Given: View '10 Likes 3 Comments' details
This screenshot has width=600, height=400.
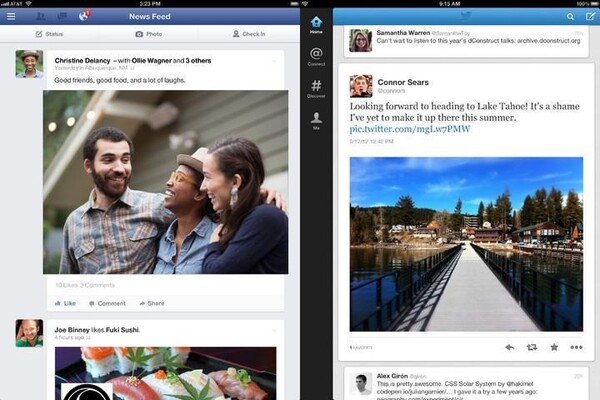Looking at the screenshot, I should pos(85,285).
